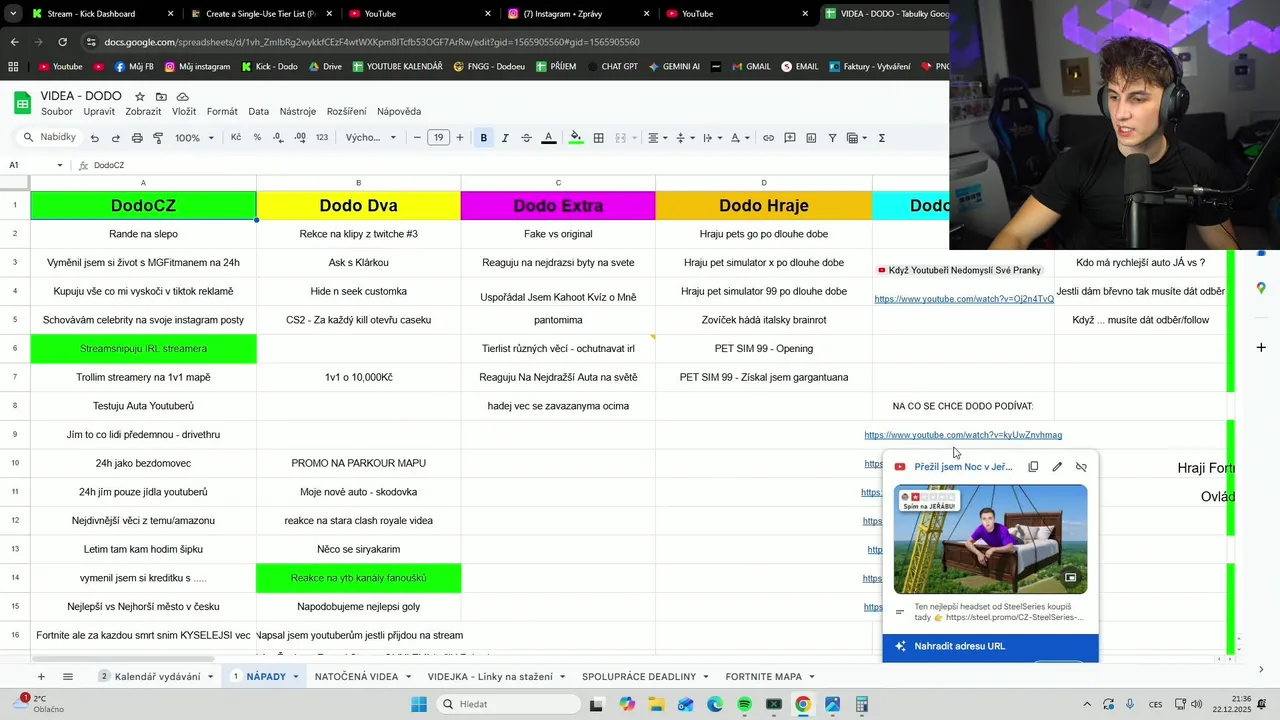1280x720 pixels.
Task: Open the NÁPADY sheet tab menu arrow
Action: click(296, 677)
